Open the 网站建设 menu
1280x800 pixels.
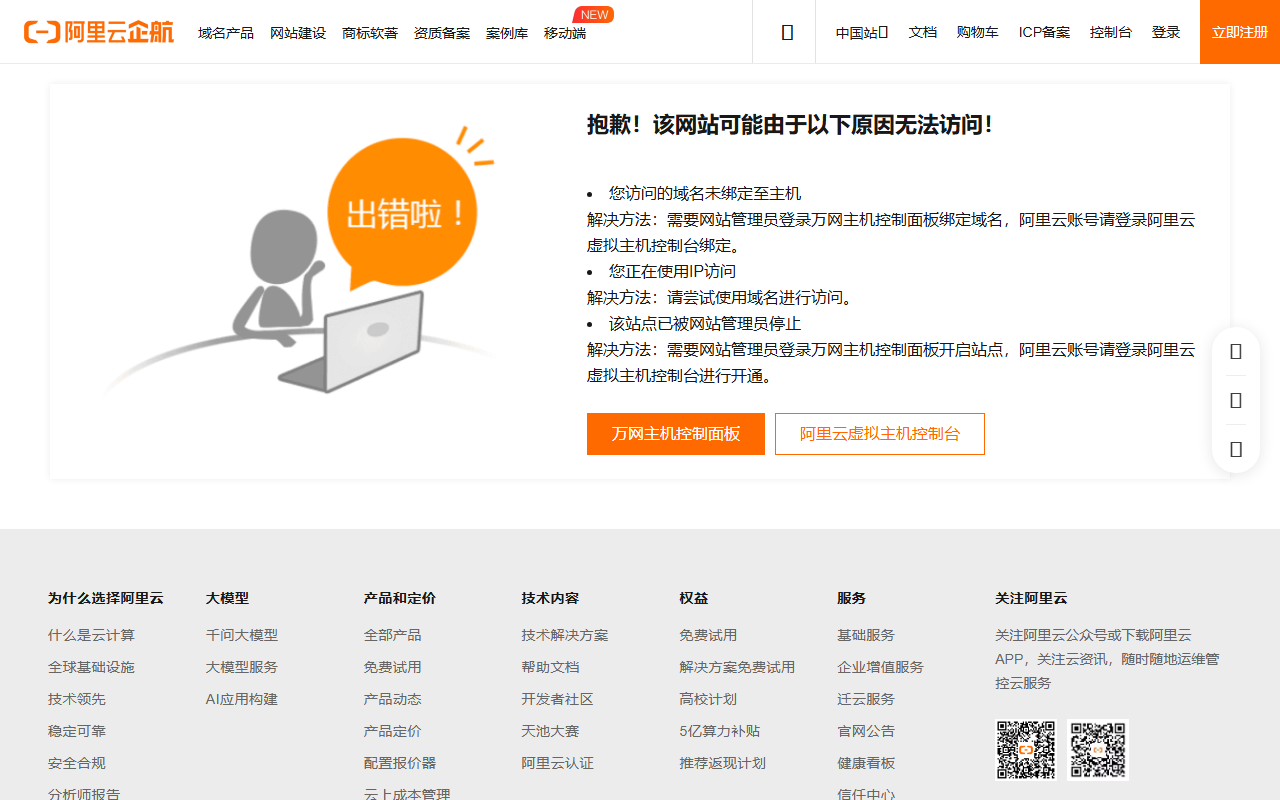click(298, 33)
